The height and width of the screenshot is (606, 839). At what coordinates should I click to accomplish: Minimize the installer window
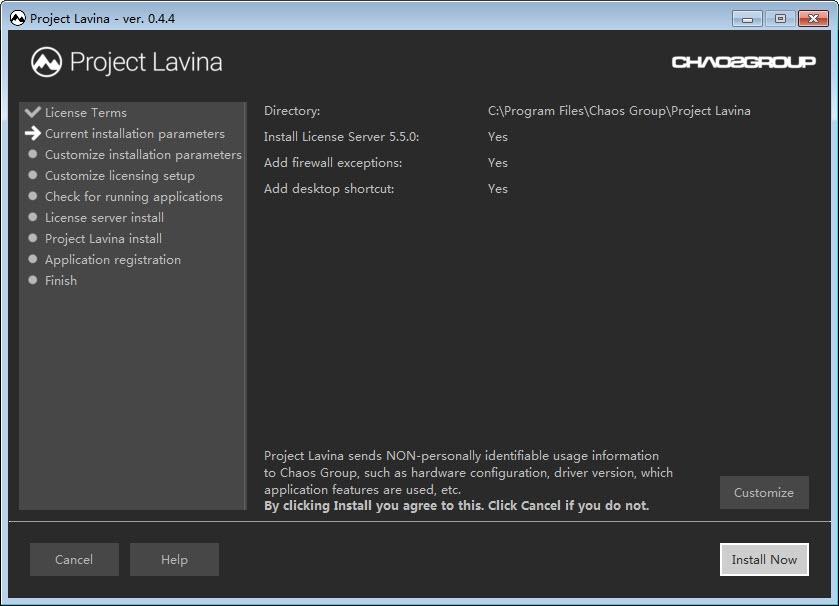[747, 19]
